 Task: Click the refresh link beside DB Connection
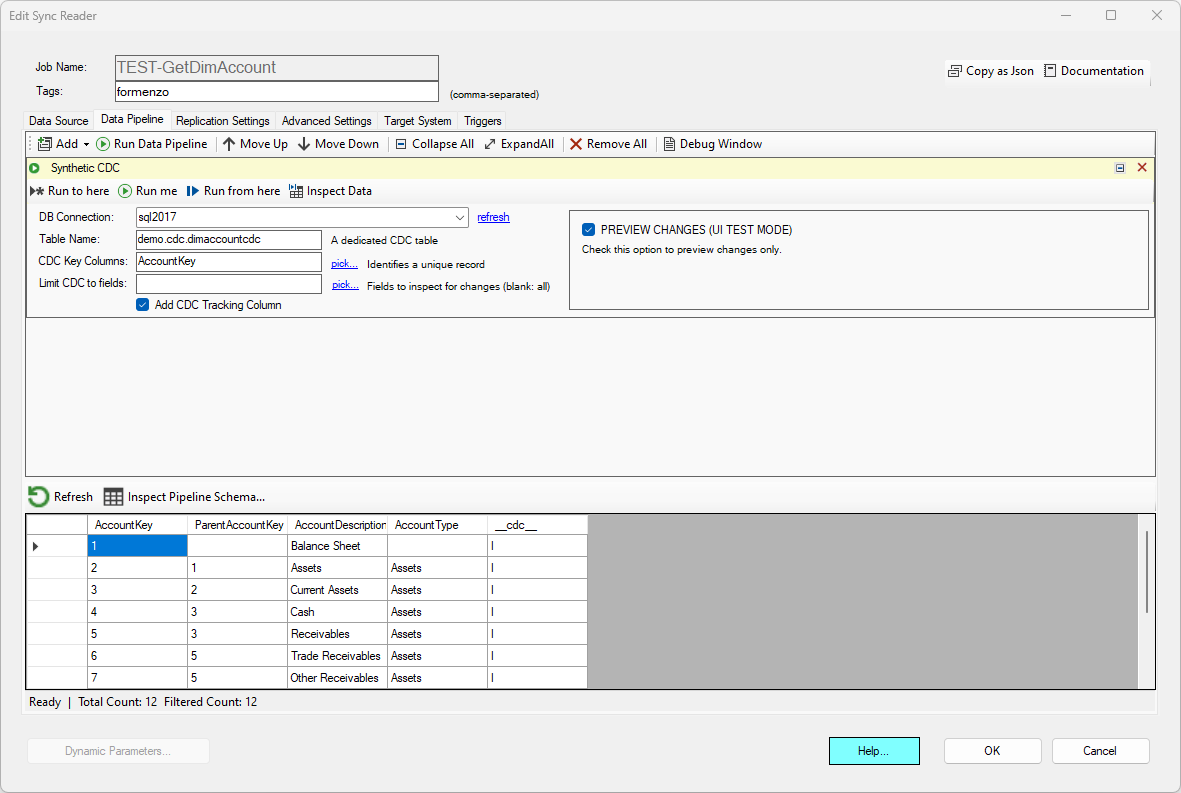[493, 218]
